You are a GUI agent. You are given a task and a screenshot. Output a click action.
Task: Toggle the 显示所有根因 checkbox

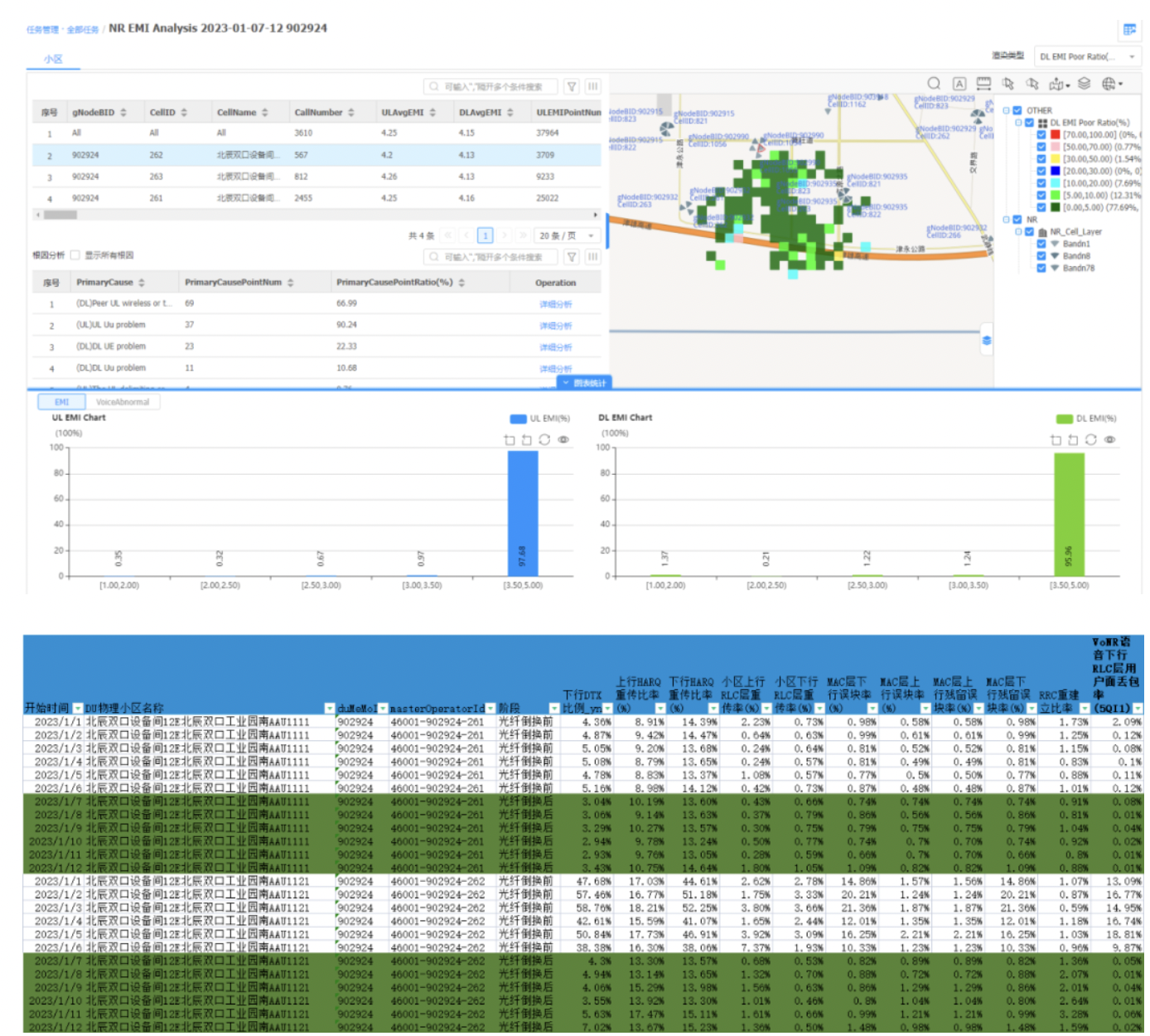pyautogui.click(x=75, y=255)
